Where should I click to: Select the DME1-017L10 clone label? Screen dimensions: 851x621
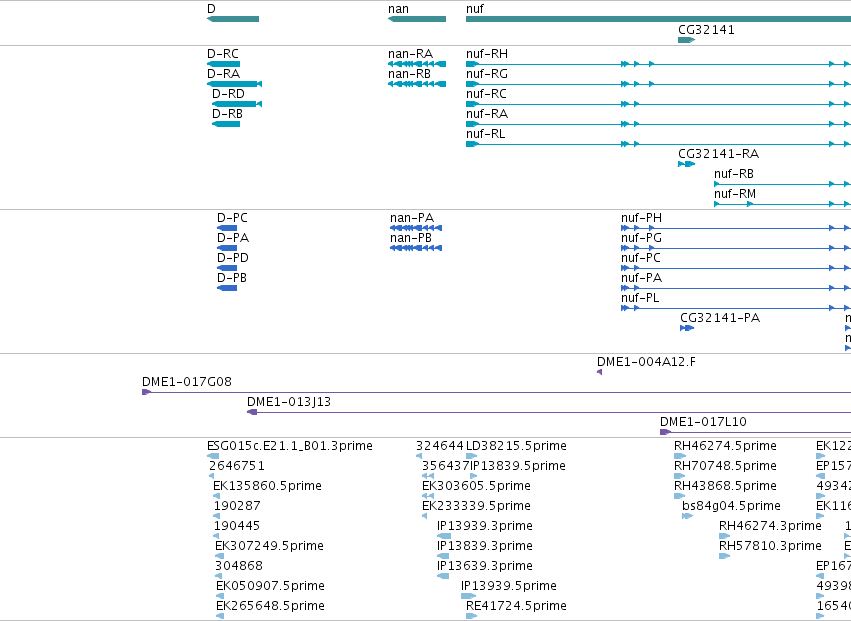pos(703,422)
